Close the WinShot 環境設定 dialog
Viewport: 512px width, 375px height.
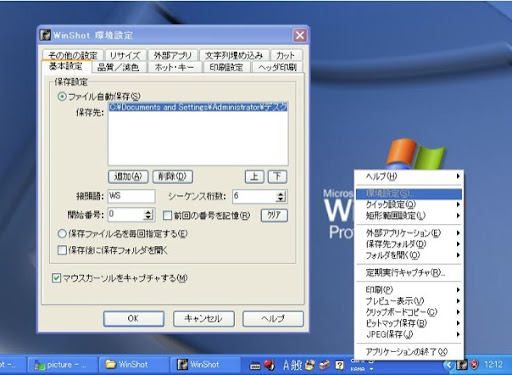pyautogui.click(x=300, y=35)
